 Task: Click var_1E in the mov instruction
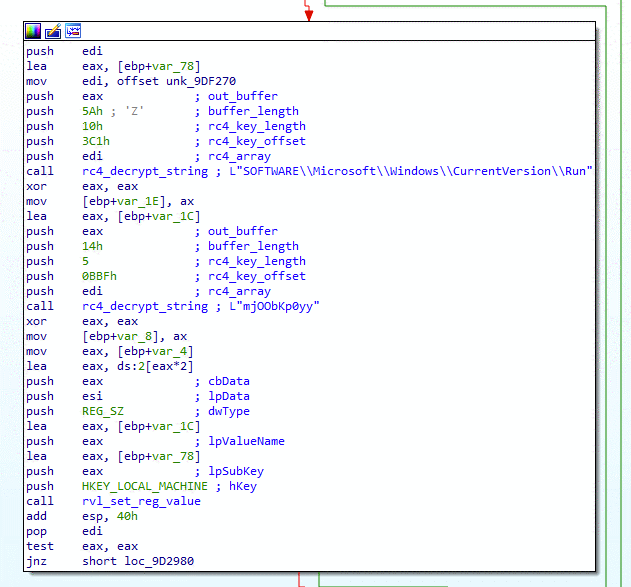point(138,201)
